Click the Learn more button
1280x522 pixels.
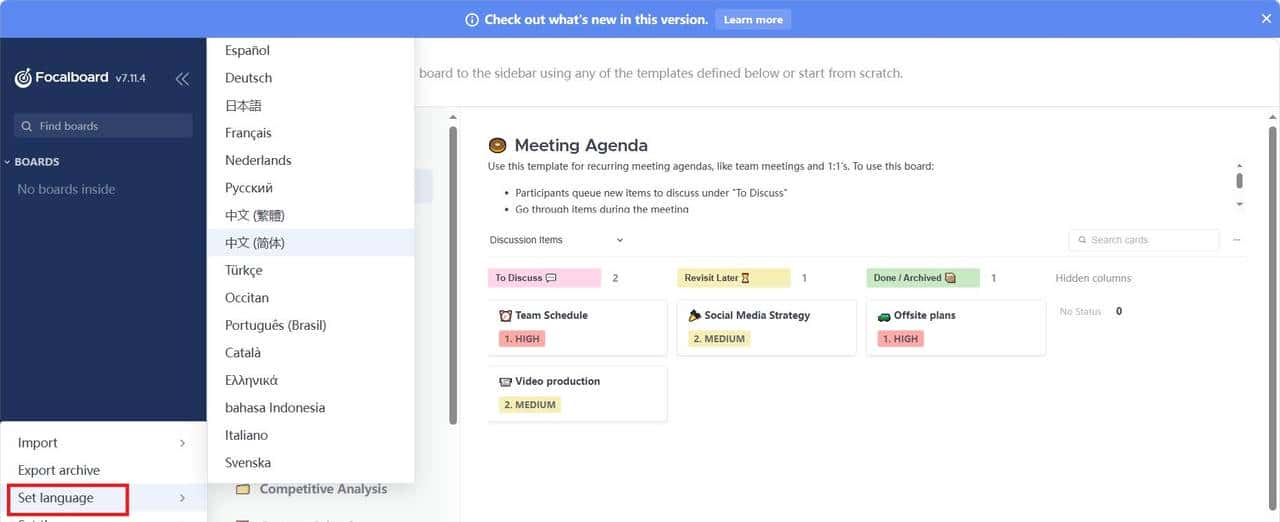click(752, 19)
